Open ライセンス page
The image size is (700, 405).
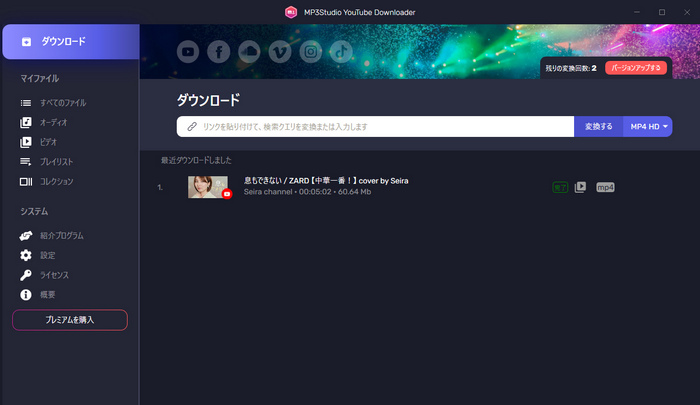pos(54,275)
